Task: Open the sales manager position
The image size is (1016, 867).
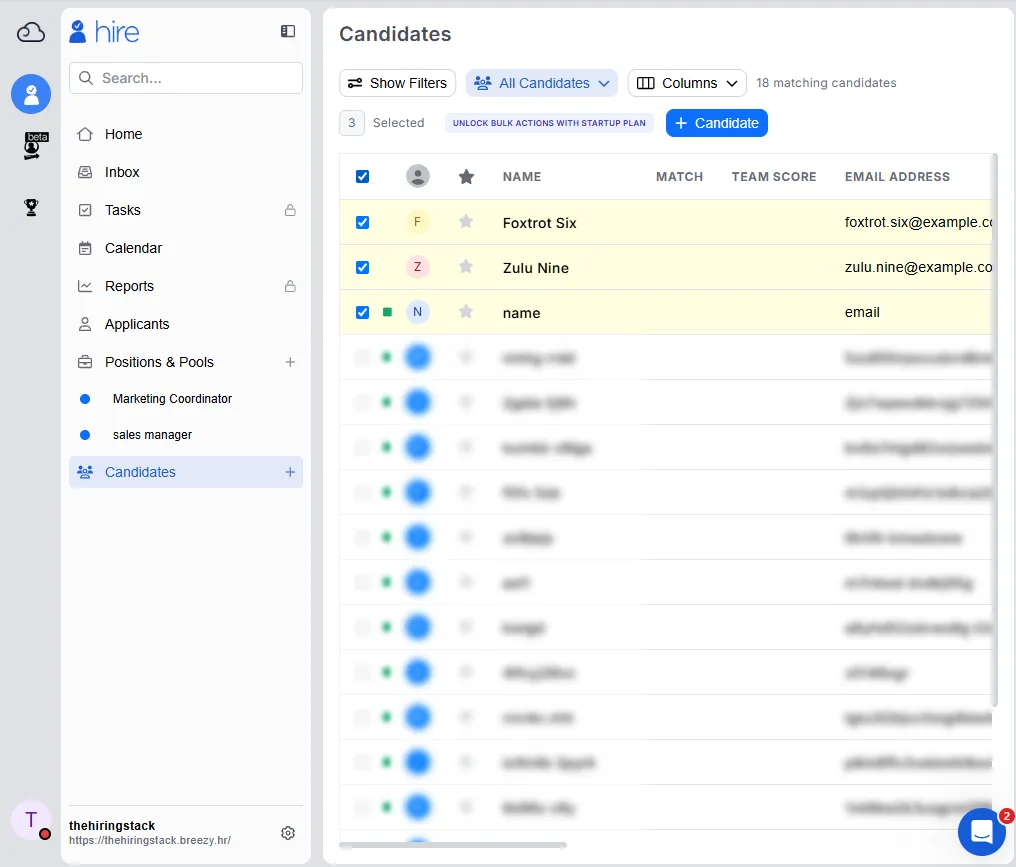Action: 152,435
